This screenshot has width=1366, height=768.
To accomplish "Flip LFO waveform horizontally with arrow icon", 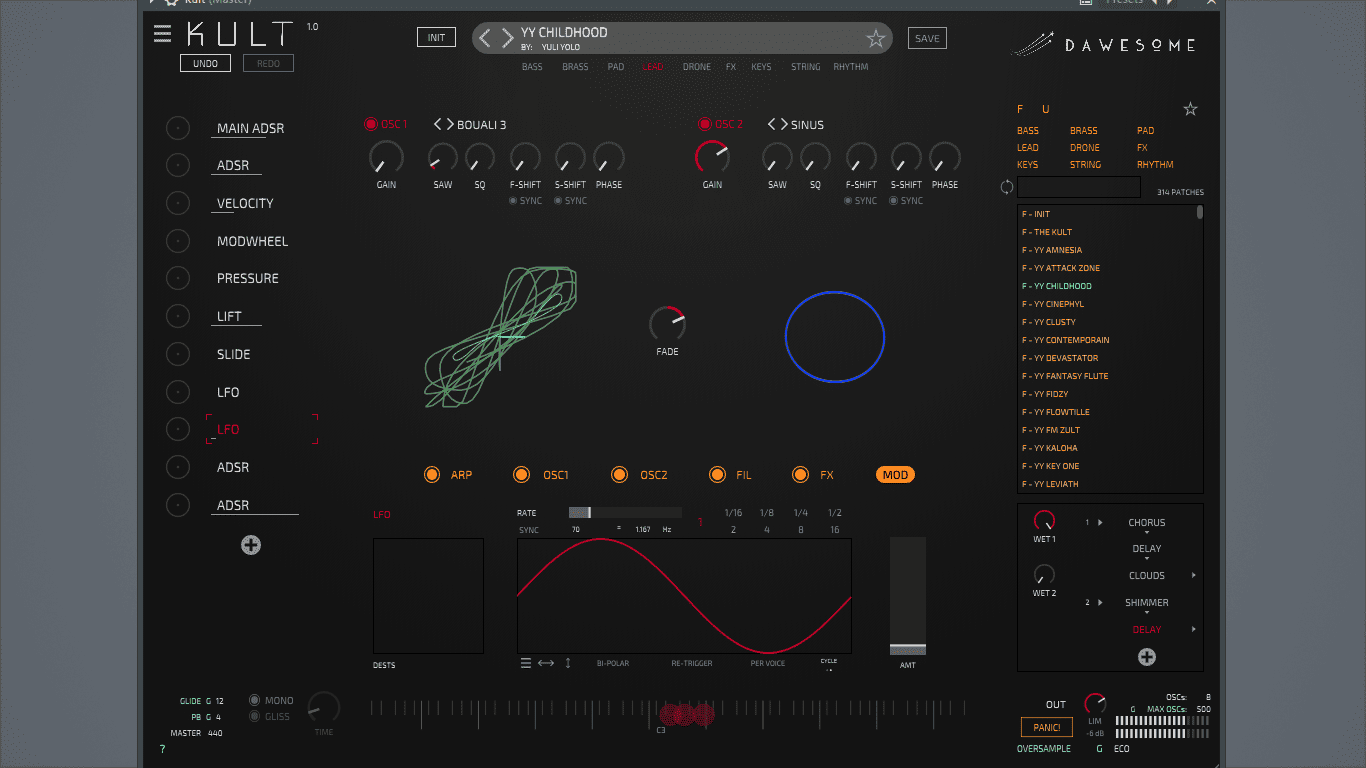I will tap(546, 663).
